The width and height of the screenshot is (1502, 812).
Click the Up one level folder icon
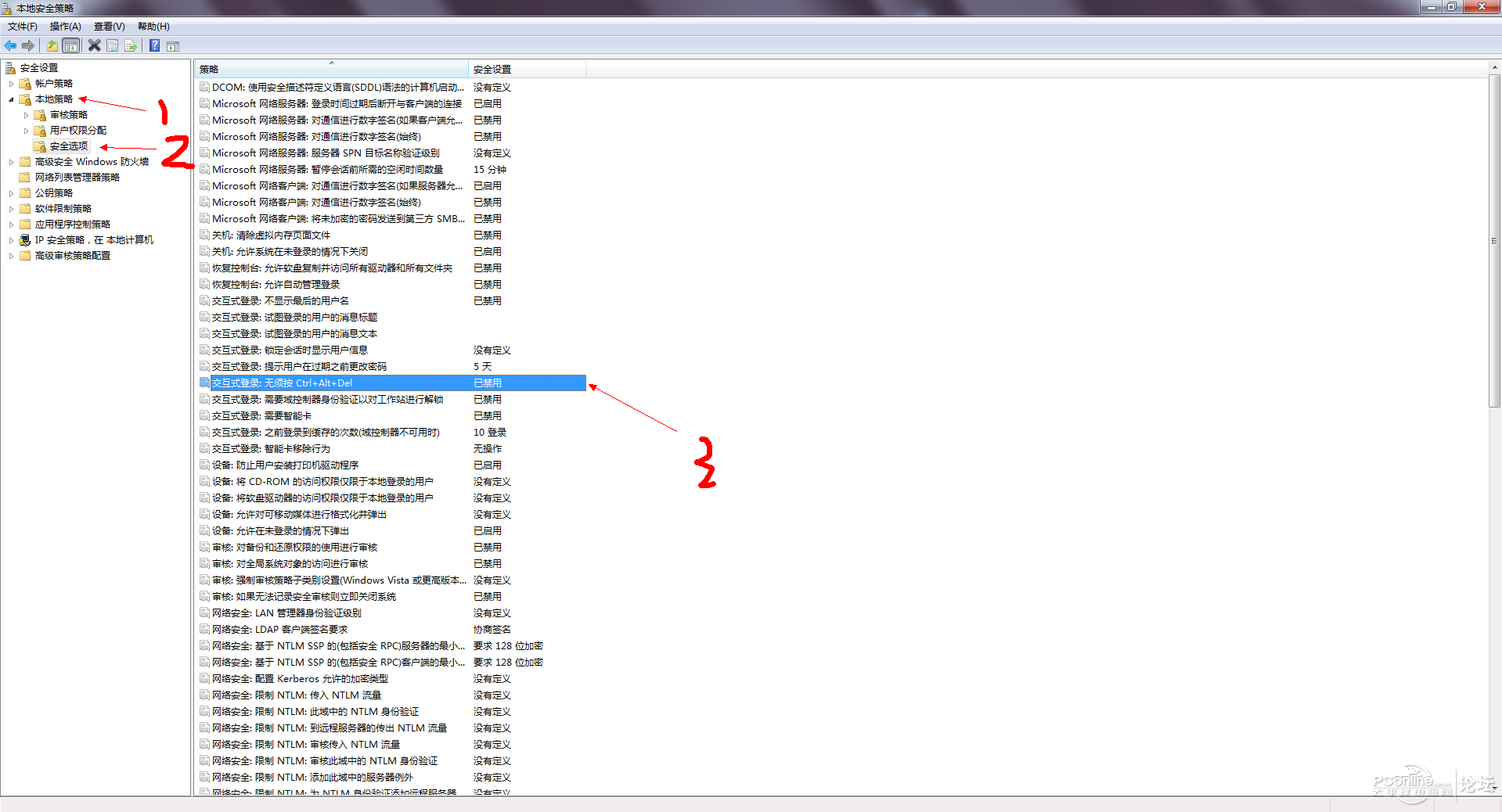click(x=52, y=46)
